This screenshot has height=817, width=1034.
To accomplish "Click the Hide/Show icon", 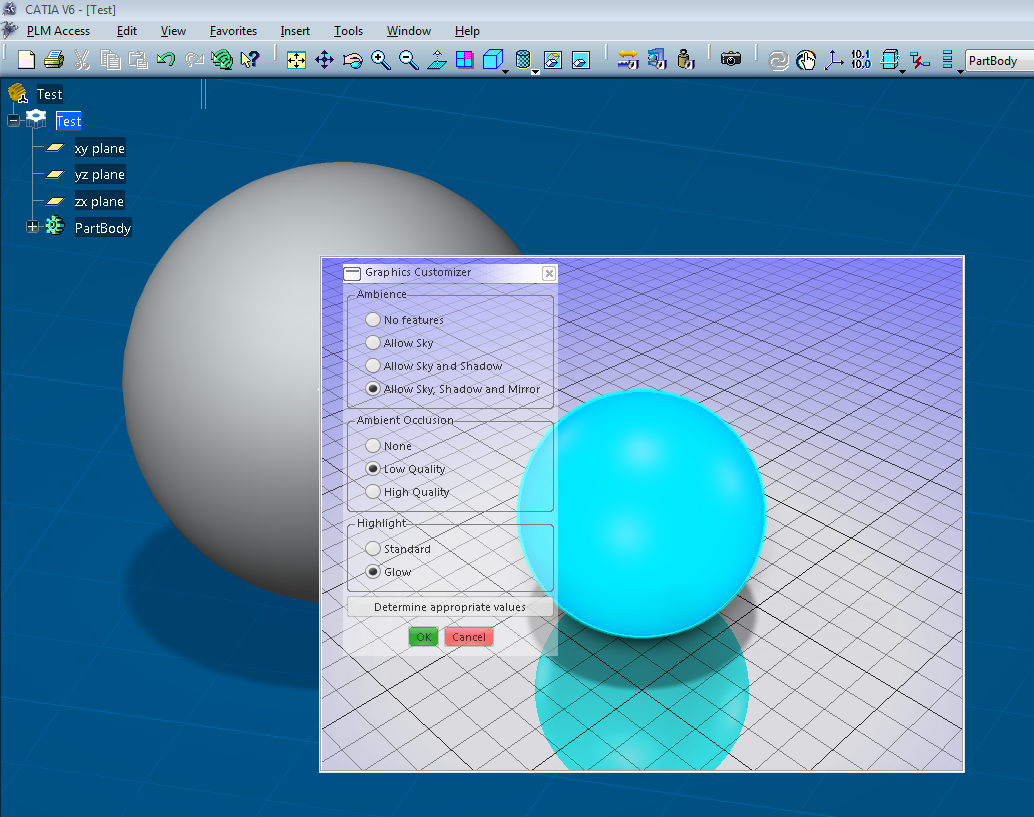I will coord(553,60).
